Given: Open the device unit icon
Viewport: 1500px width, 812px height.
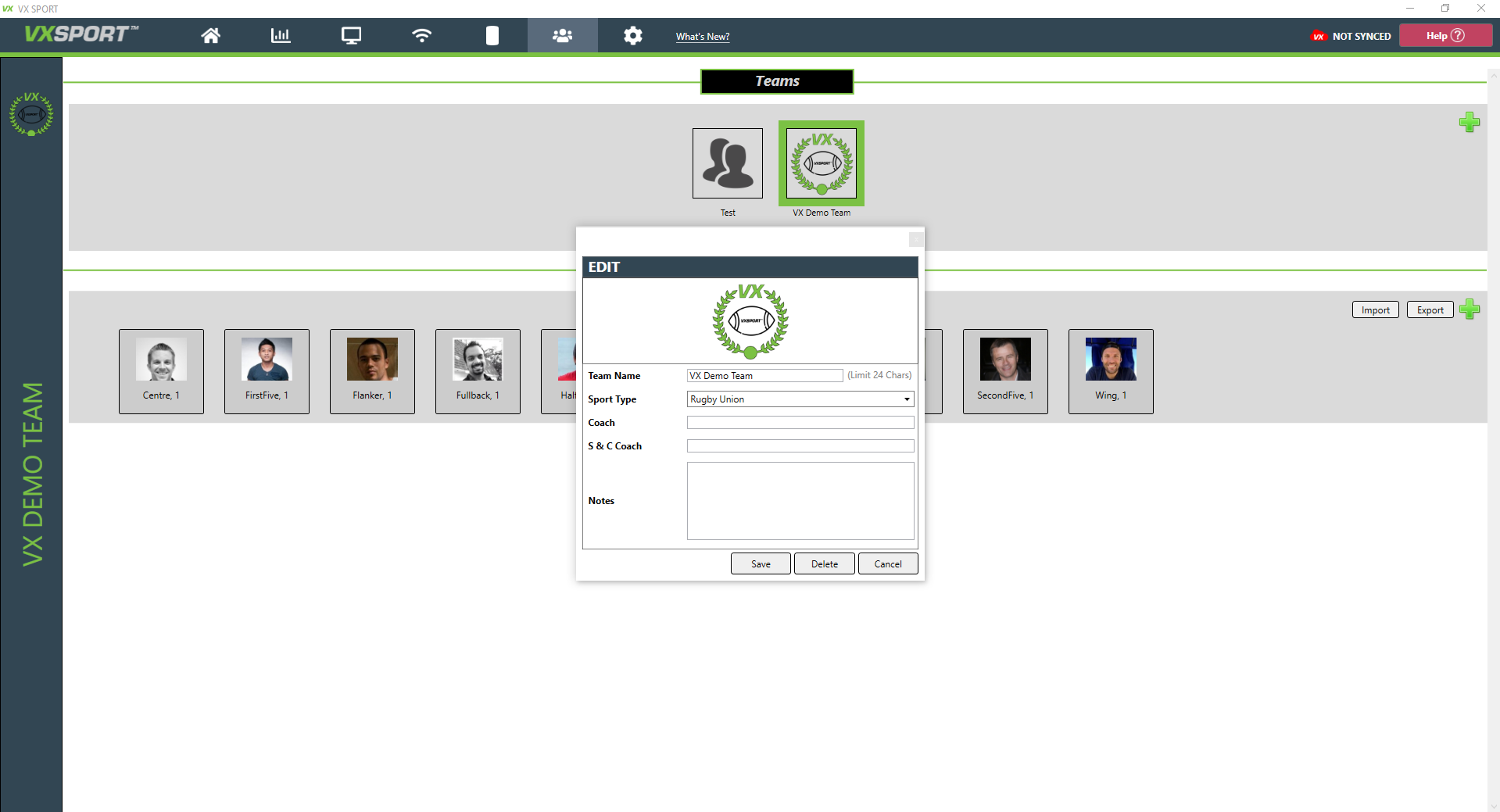Looking at the screenshot, I should click(492, 35).
